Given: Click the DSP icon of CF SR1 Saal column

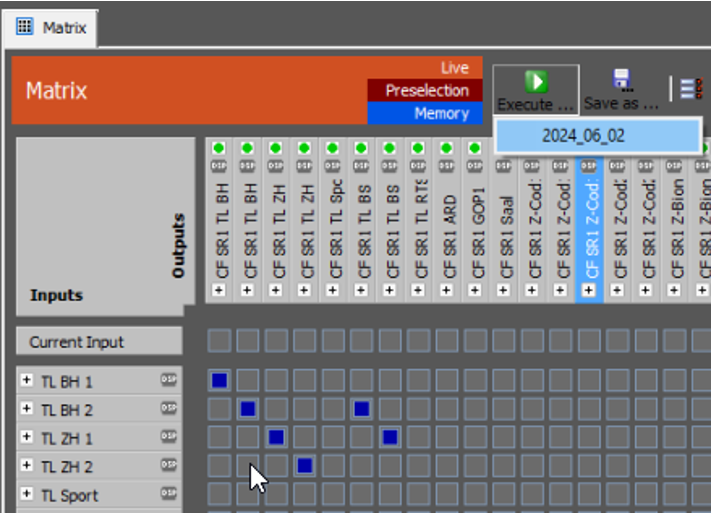Looking at the screenshot, I should click(503, 166).
